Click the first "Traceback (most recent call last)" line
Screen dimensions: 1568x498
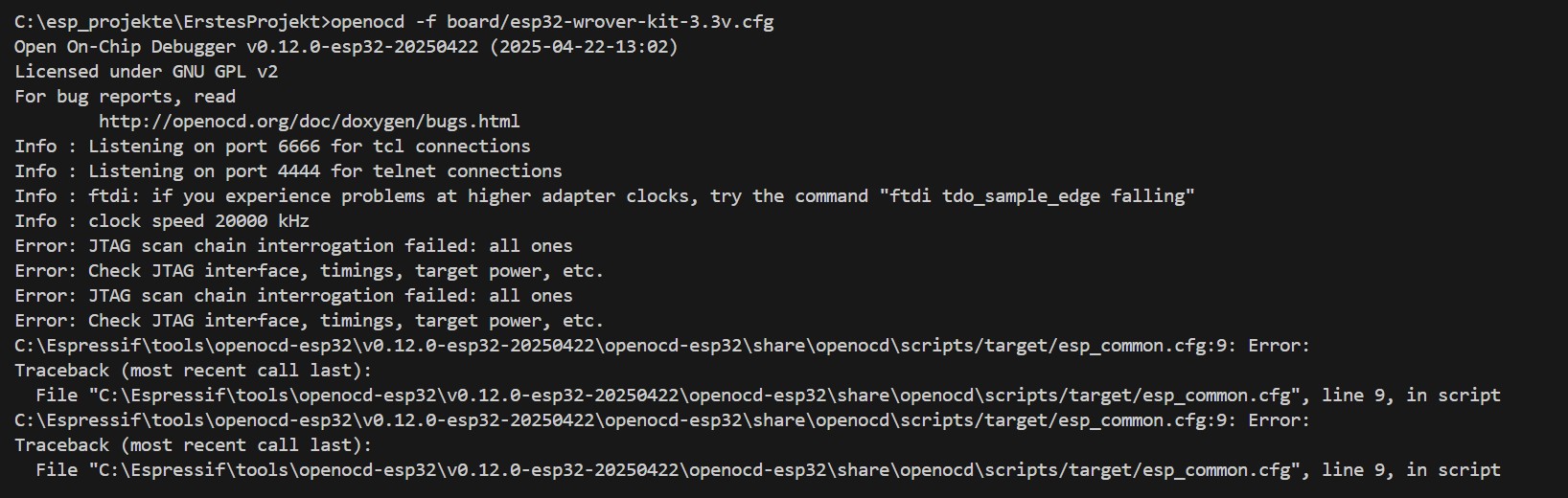[x=193, y=371]
